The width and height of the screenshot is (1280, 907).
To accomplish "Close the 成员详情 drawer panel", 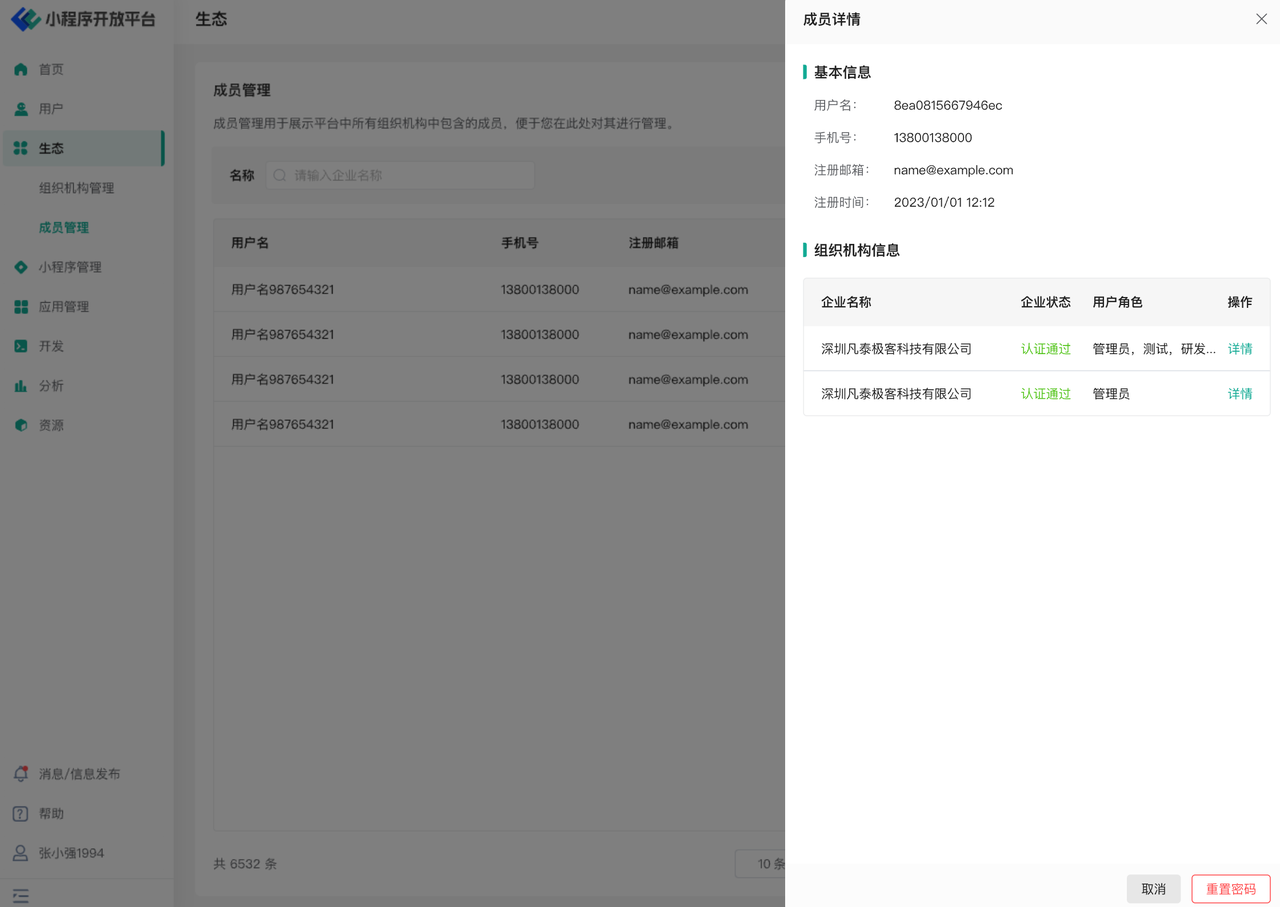I will tap(1261, 19).
